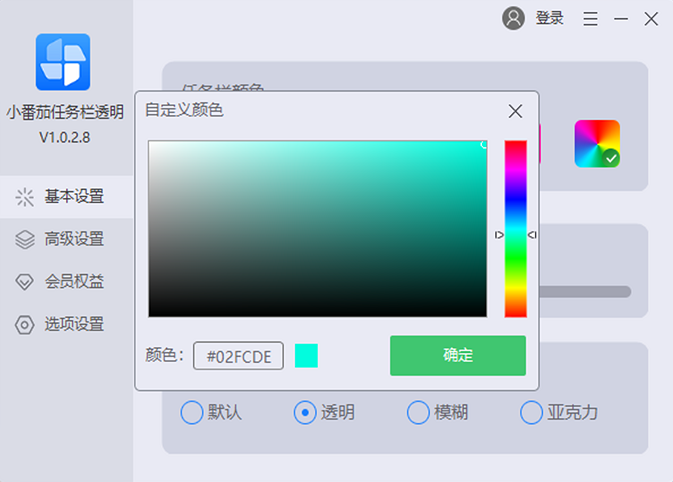
Task: Select 基本设置 in the sidebar
Action: 67,197
